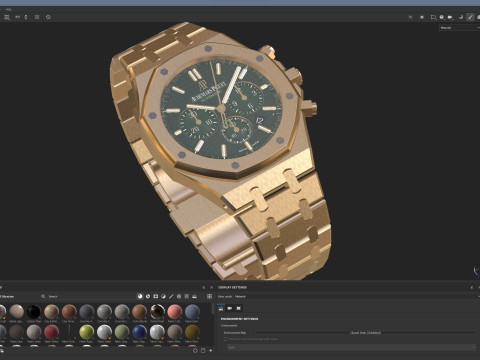Click the fit-view frame icon in top toolbar
The width and height of the screenshot is (480, 360).
pos(37,17)
